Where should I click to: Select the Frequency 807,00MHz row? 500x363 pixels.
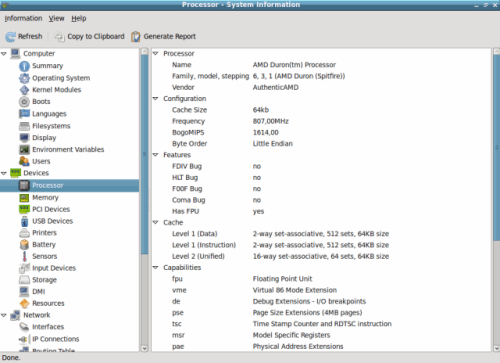[321, 121]
